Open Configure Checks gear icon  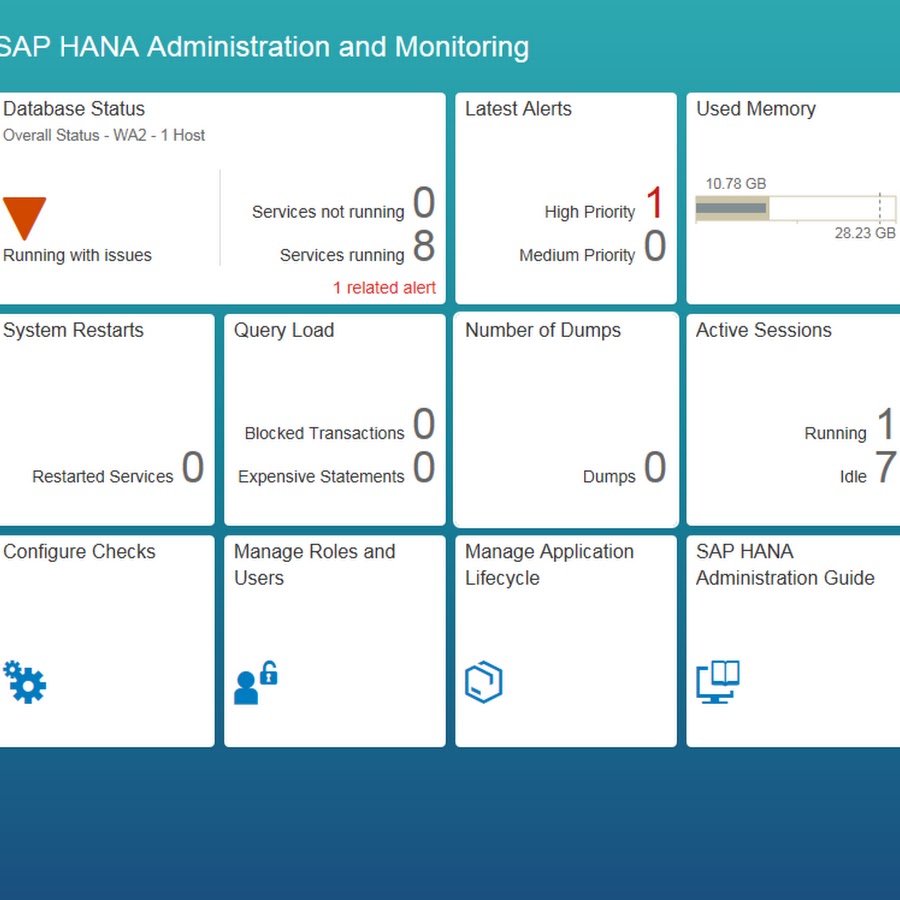[x=24, y=681]
